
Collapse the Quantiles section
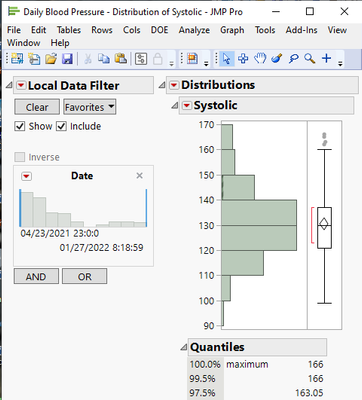(184, 348)
